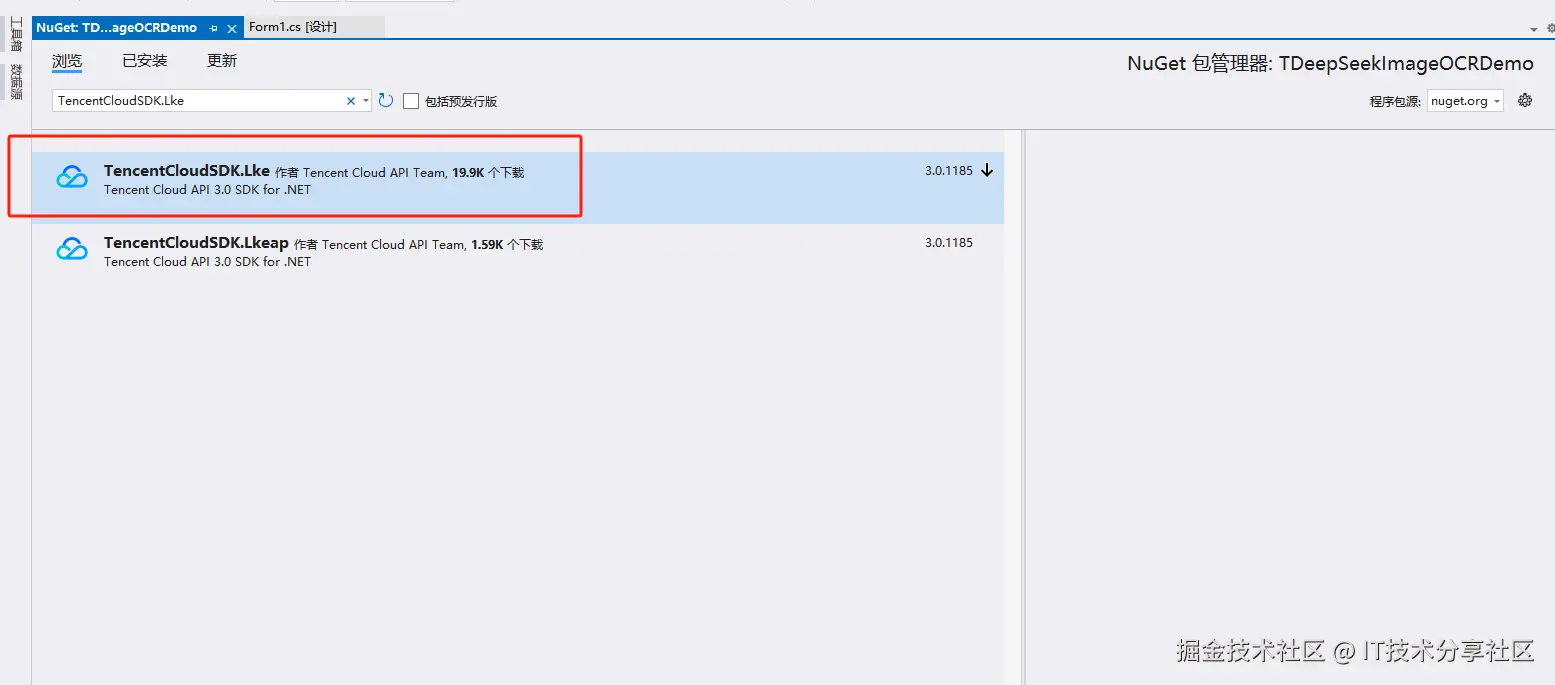Click the TencentCloudSDK.Lke cloud package icon
This screenshot has height=685, width=1555.
[72, 178]
